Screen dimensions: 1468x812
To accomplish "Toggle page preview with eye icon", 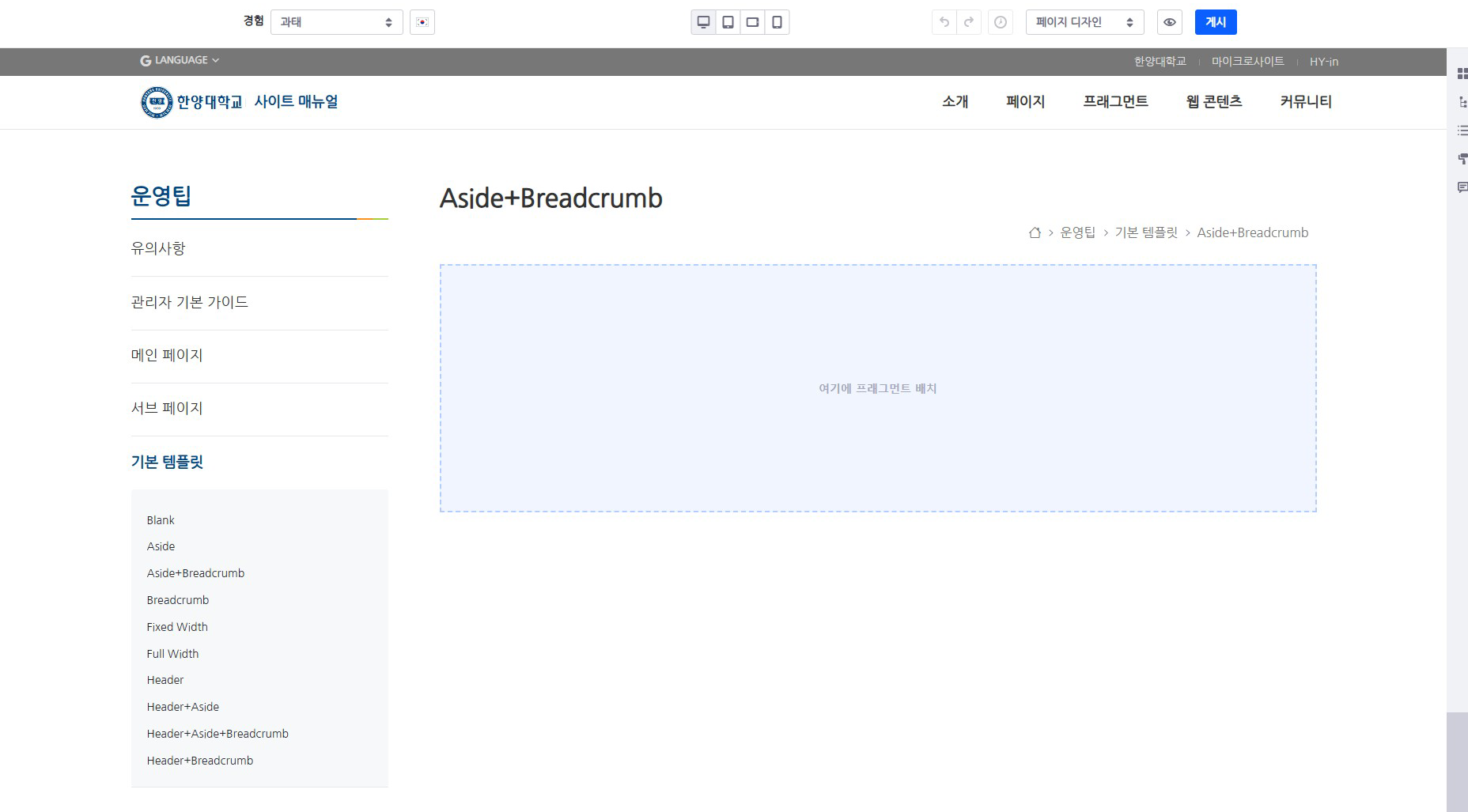I will click(1169, 22).
